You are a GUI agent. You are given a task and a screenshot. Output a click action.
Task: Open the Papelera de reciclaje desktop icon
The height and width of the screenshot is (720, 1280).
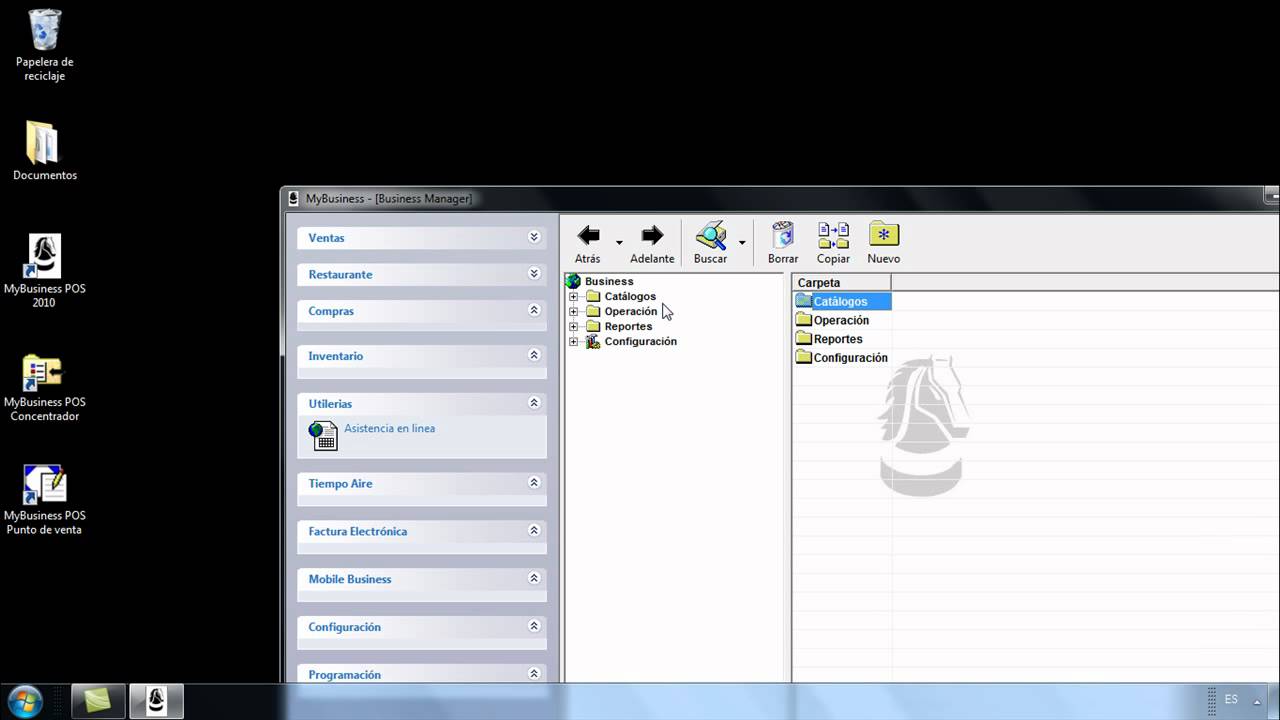[44, 45]
